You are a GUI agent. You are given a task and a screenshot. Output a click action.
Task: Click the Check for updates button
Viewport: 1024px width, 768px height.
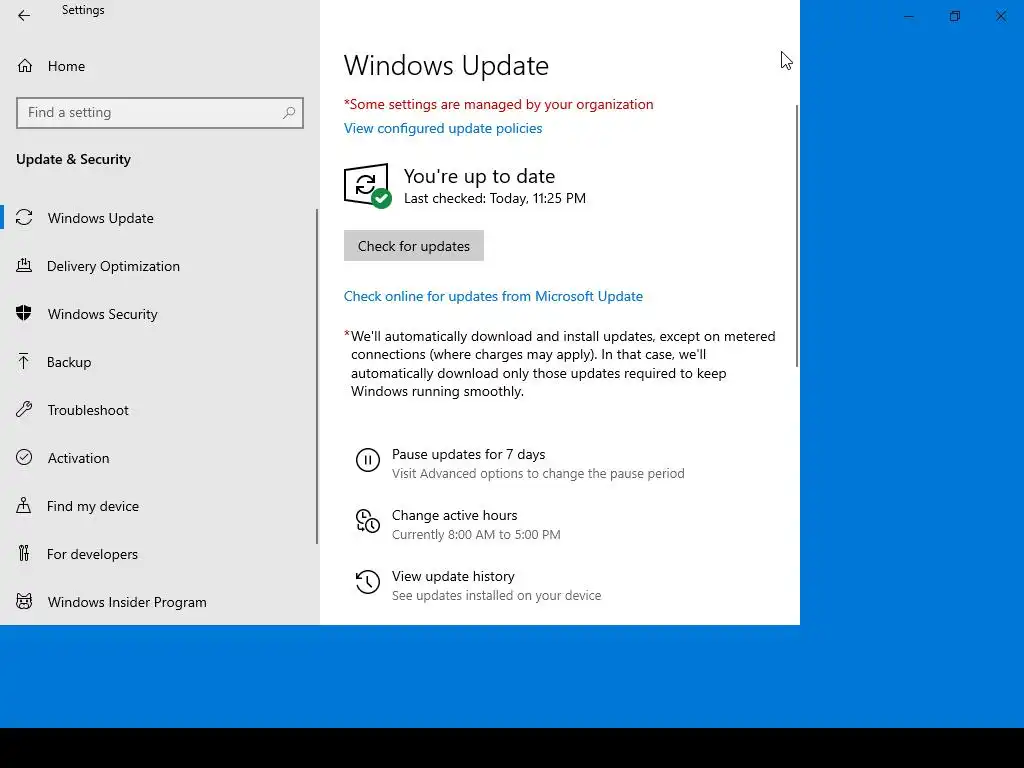(x=413, y=246)
